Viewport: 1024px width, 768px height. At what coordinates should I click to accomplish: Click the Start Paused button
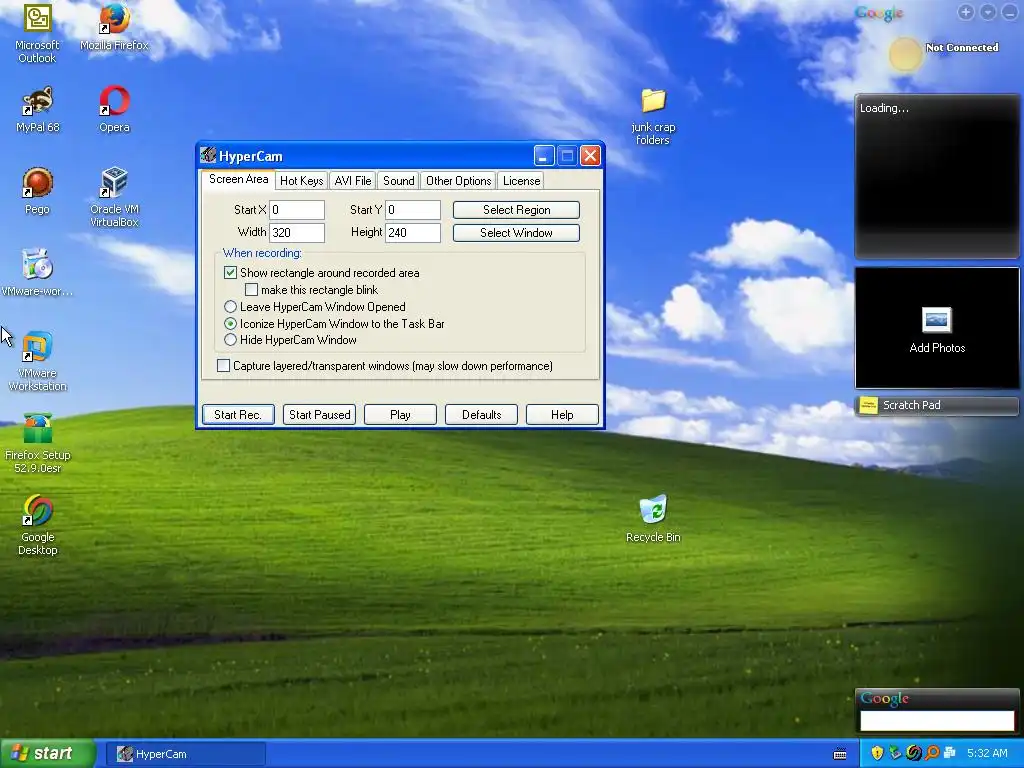click(x=319, y=415)
